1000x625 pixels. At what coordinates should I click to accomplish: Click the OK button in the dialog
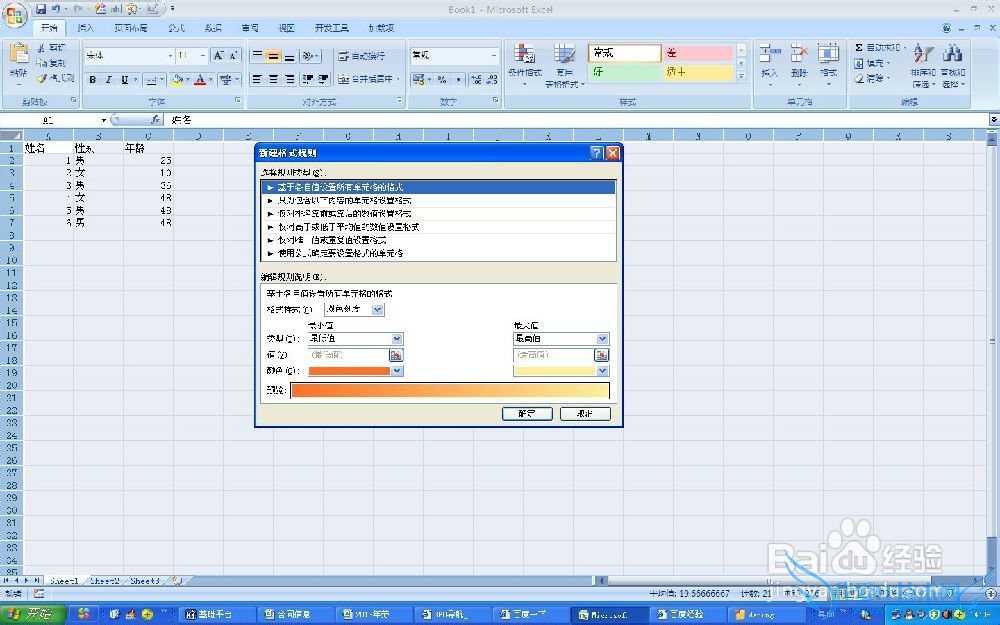(x=526, y=413)
